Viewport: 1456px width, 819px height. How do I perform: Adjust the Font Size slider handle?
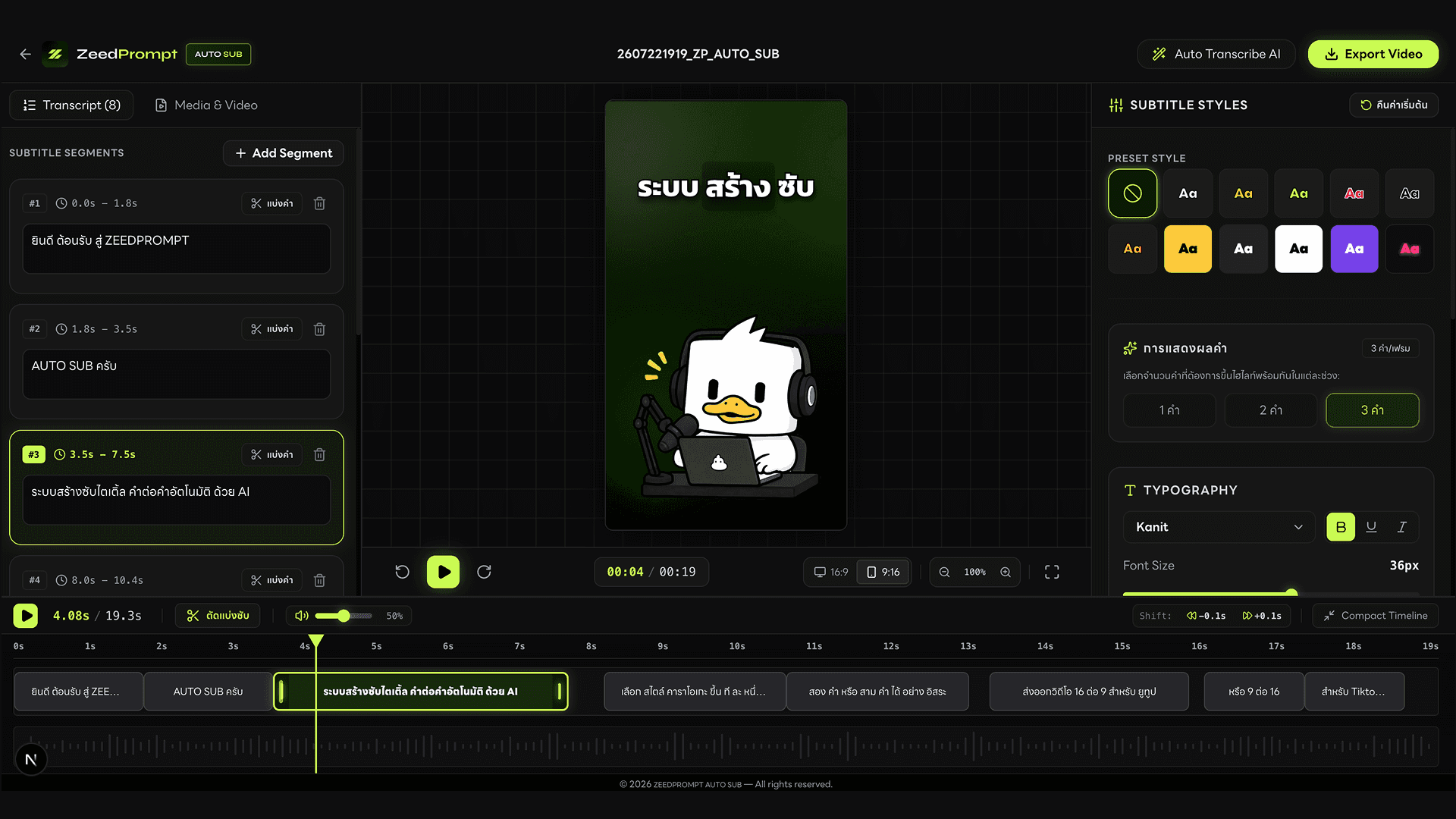pos(1291,594)
